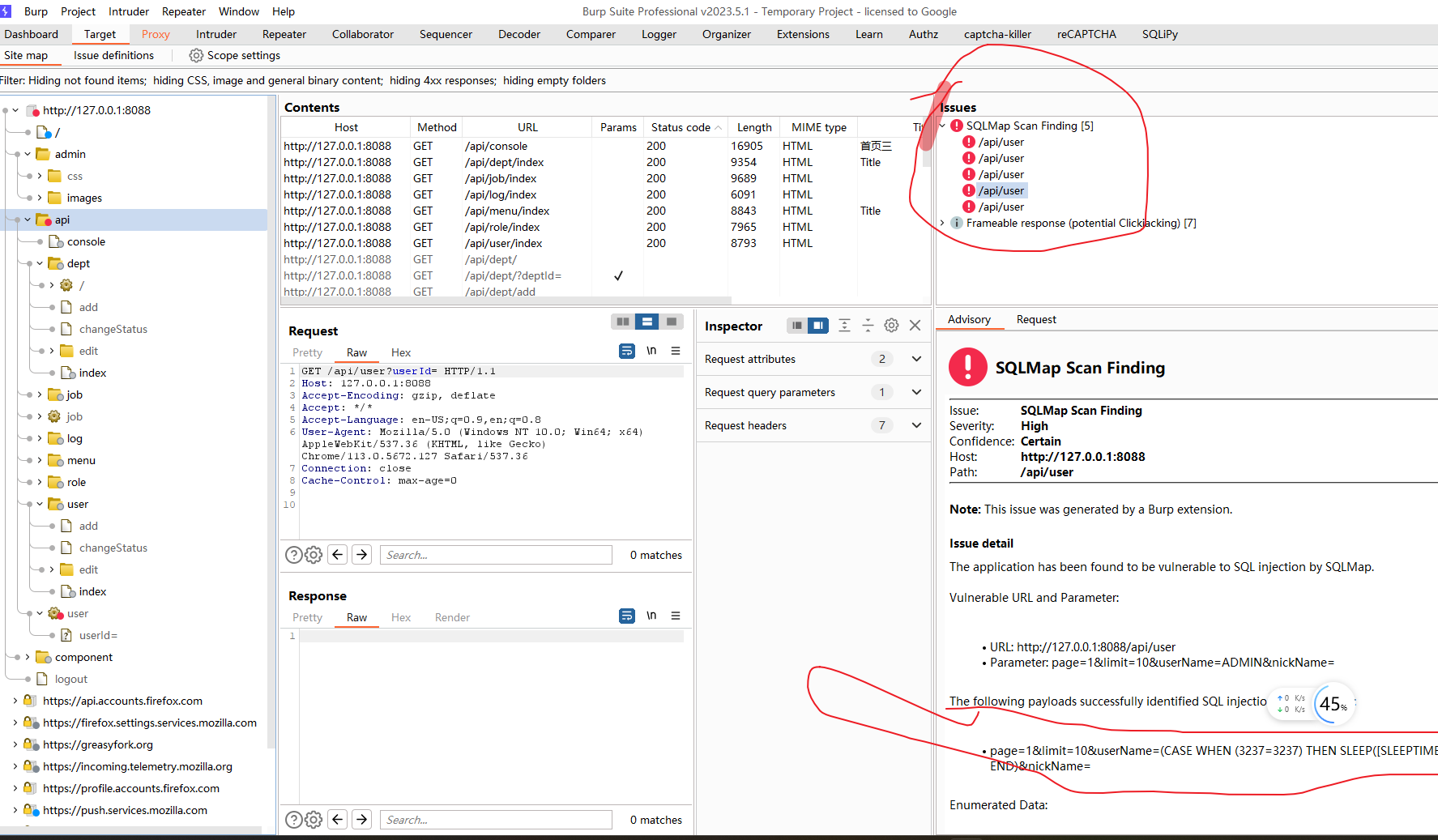Expand https://greasyfork.org host node
The height and width of the screenshot is (840, 1438).
(x=15, y=744)
